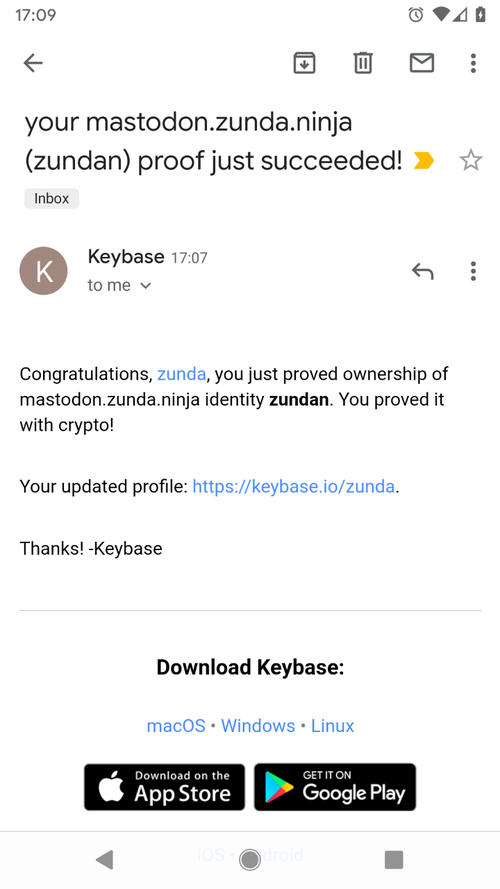The height and width of the screenshot is (889, 500).
Task: Archive this email
Action: click(304, 63)
